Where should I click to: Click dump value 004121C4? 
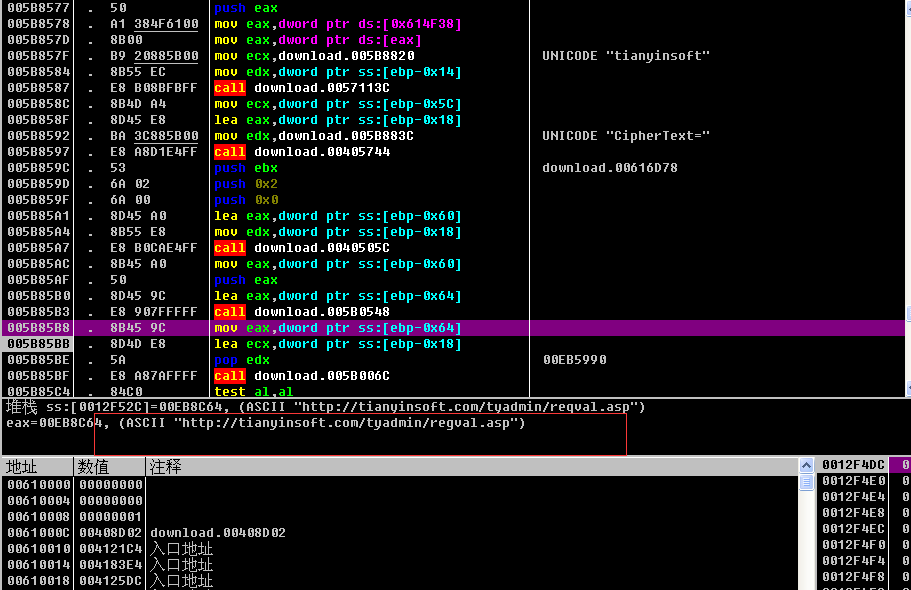pos(110,549)
